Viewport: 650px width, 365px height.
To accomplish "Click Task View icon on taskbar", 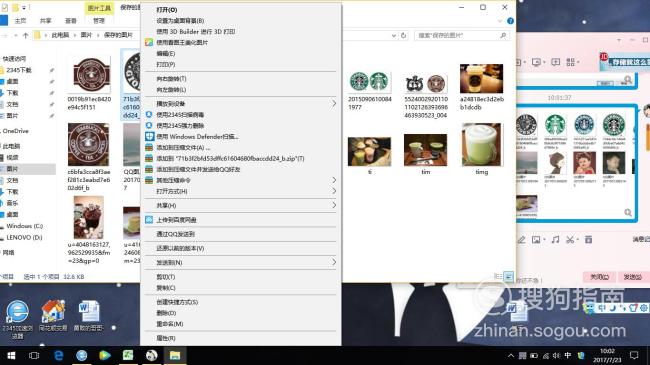I will pos(34,355).
